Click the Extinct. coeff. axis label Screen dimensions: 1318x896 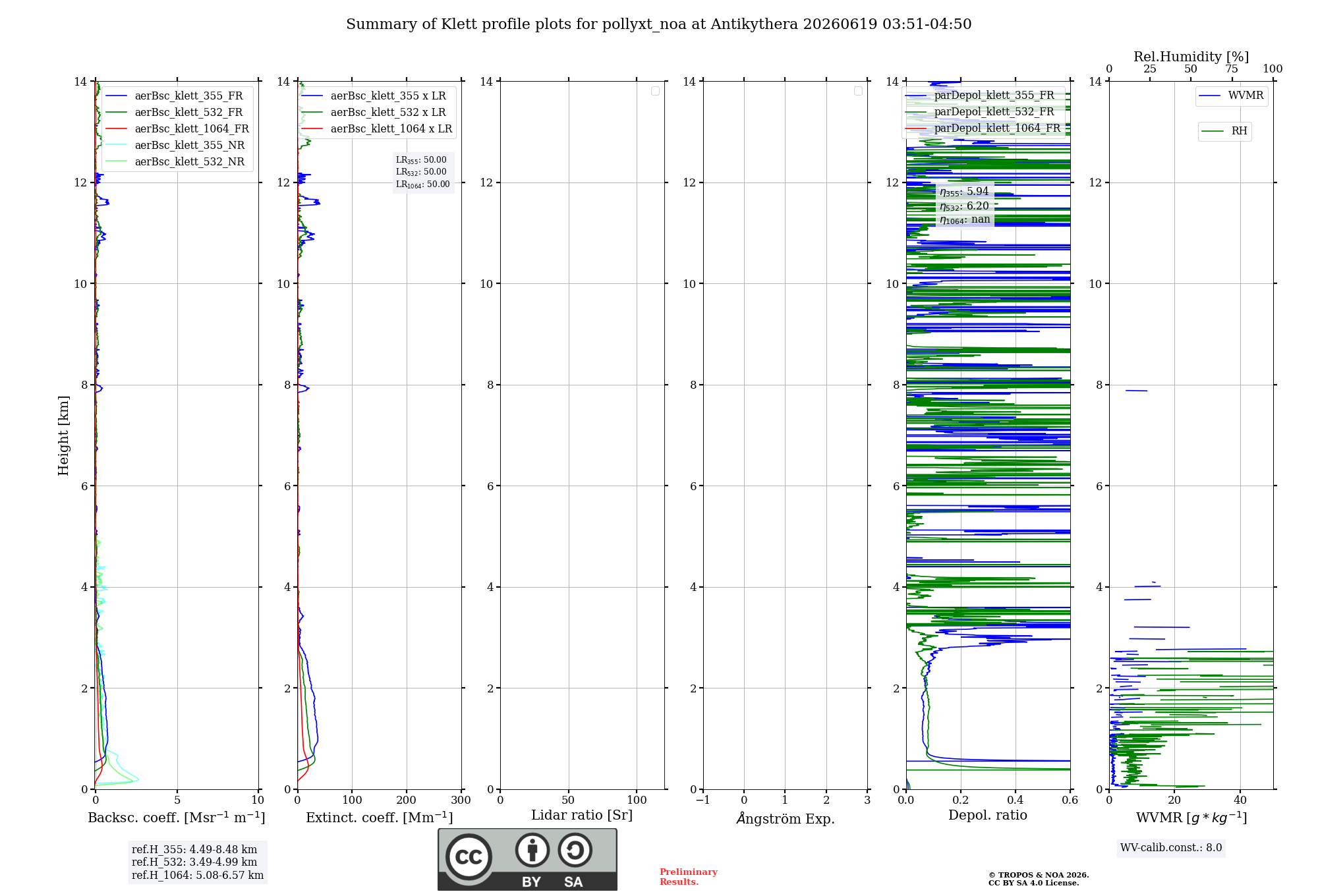tap(380, 818)
